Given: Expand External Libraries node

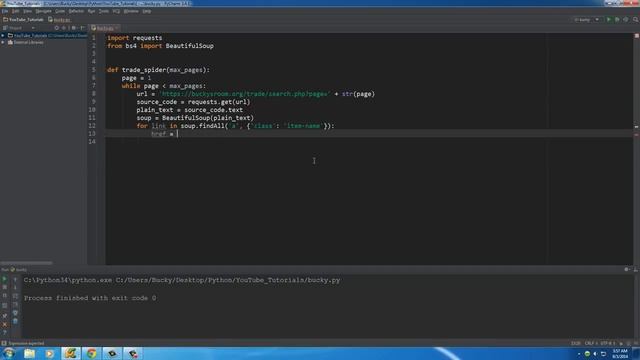Looking at the screenshot, I should [x=3, y=42].
